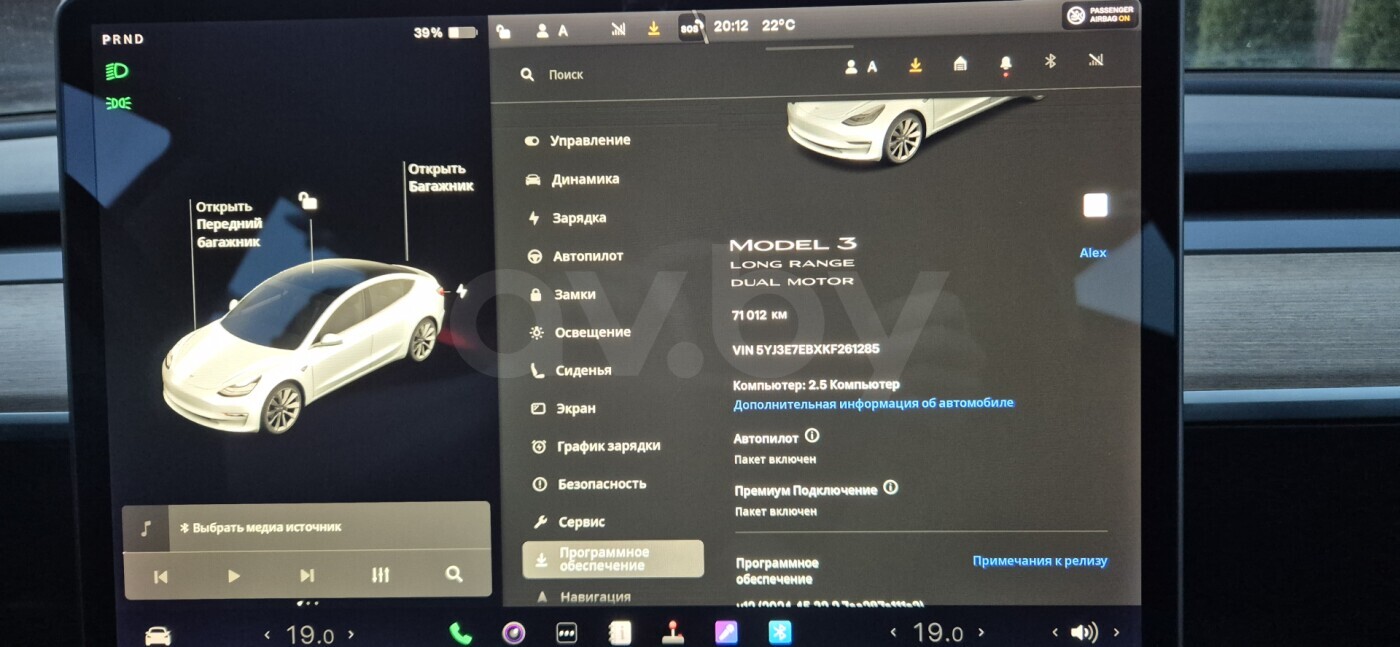1400x647 pixels.
Task: Open the purple camera app in dock
Action: coord(514,632)
